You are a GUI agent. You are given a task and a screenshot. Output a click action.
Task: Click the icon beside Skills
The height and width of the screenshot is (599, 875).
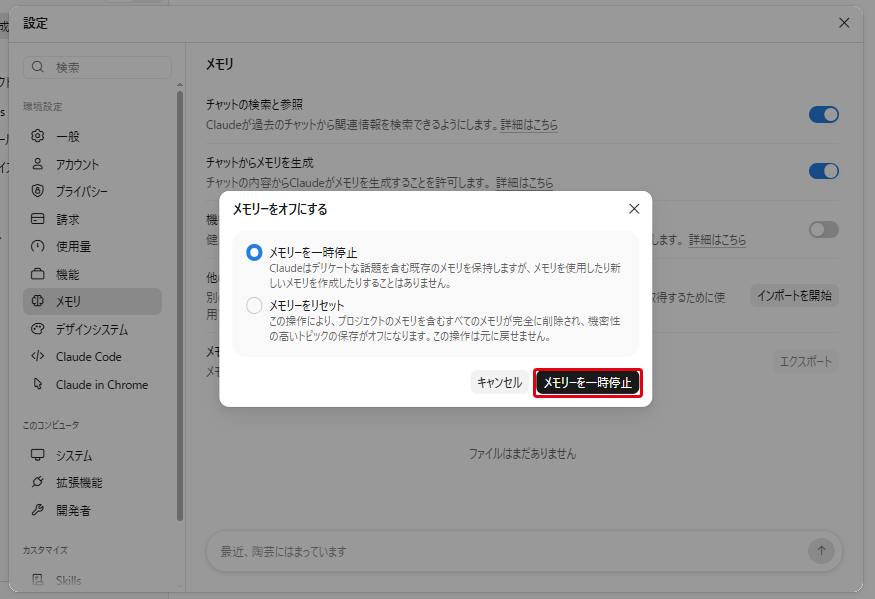pos(37,579)
